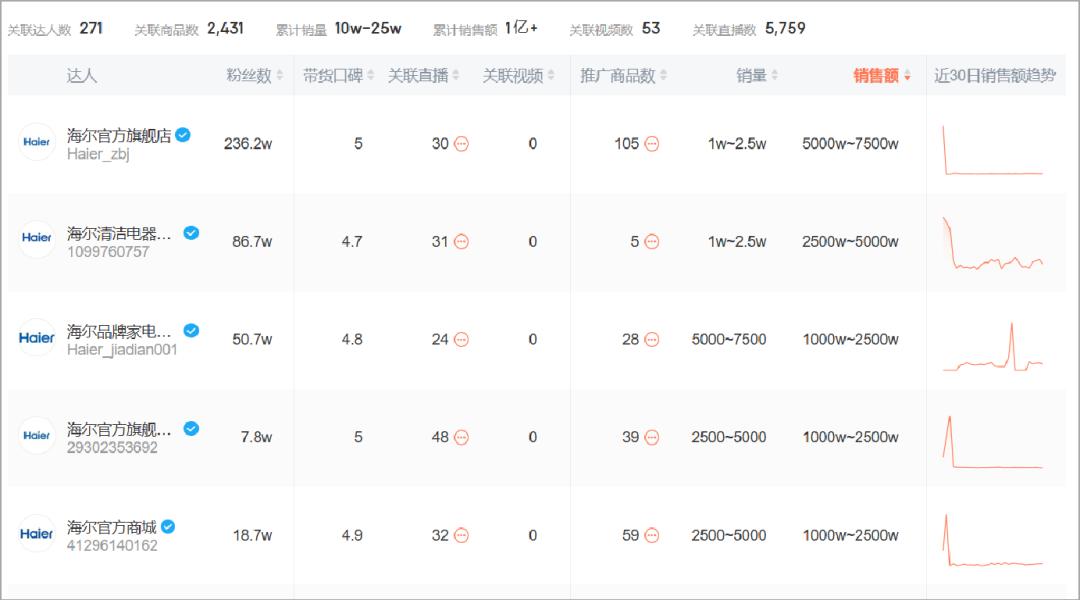Sort by 带货口碑 using its arrow
This screenshot has height=600, width=1080.
371,76
